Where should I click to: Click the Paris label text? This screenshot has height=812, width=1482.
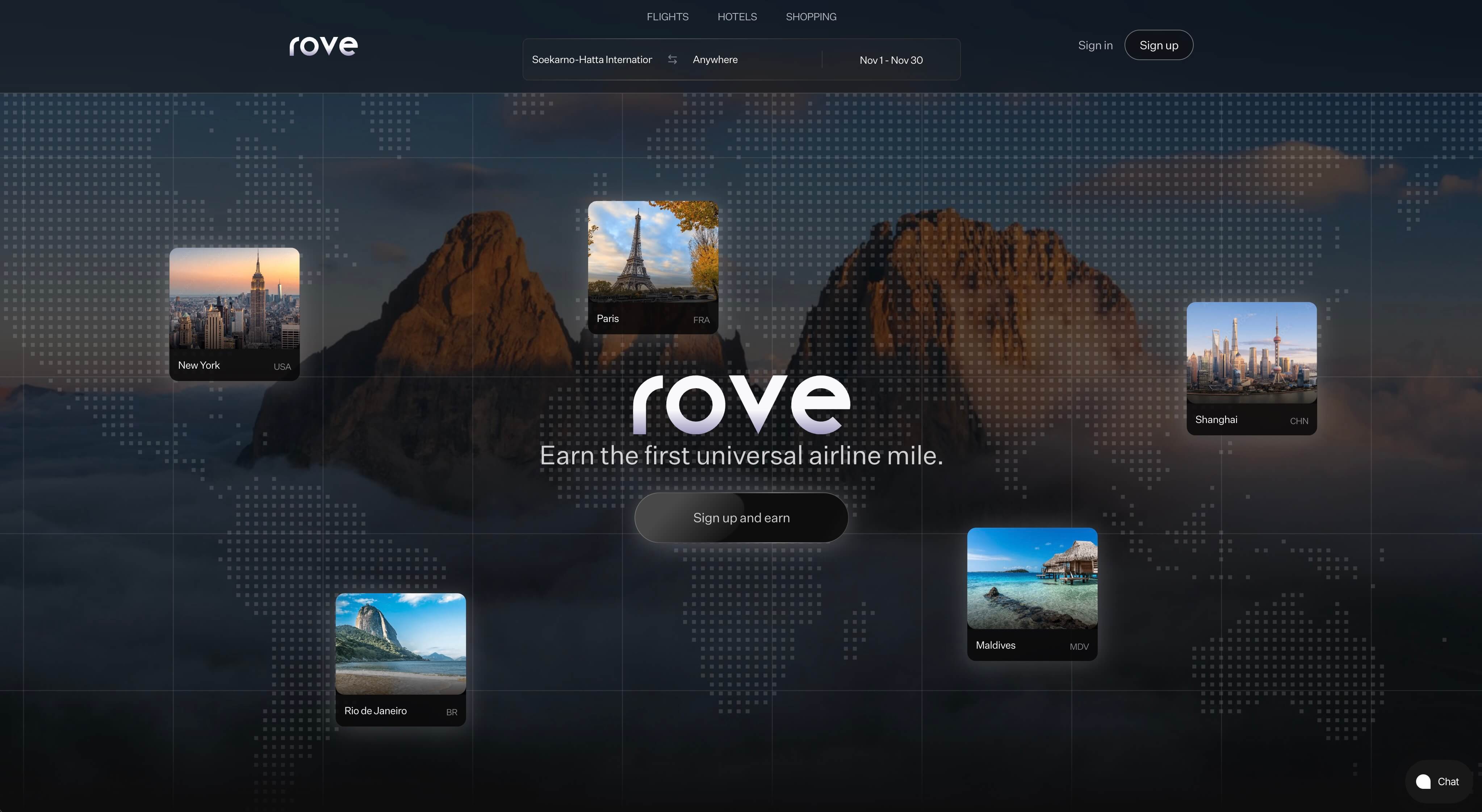[x=607, y=318]
